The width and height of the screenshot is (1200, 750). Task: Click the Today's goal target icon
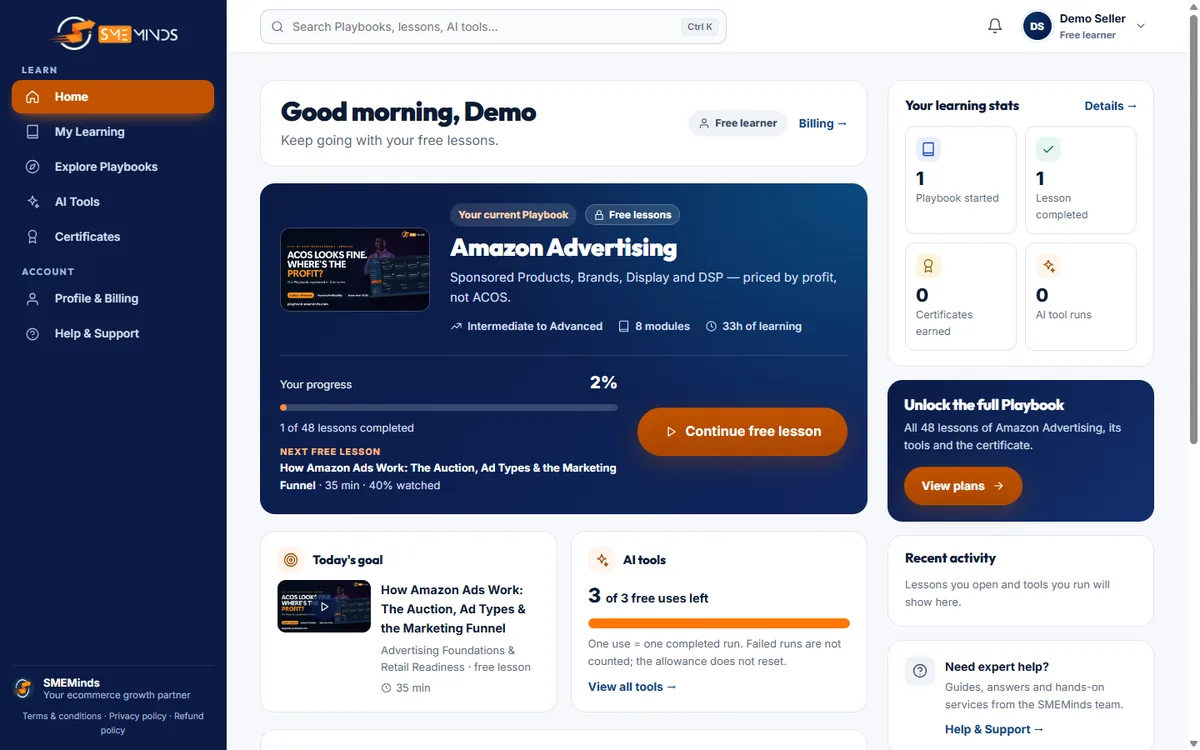coord(291,560)
